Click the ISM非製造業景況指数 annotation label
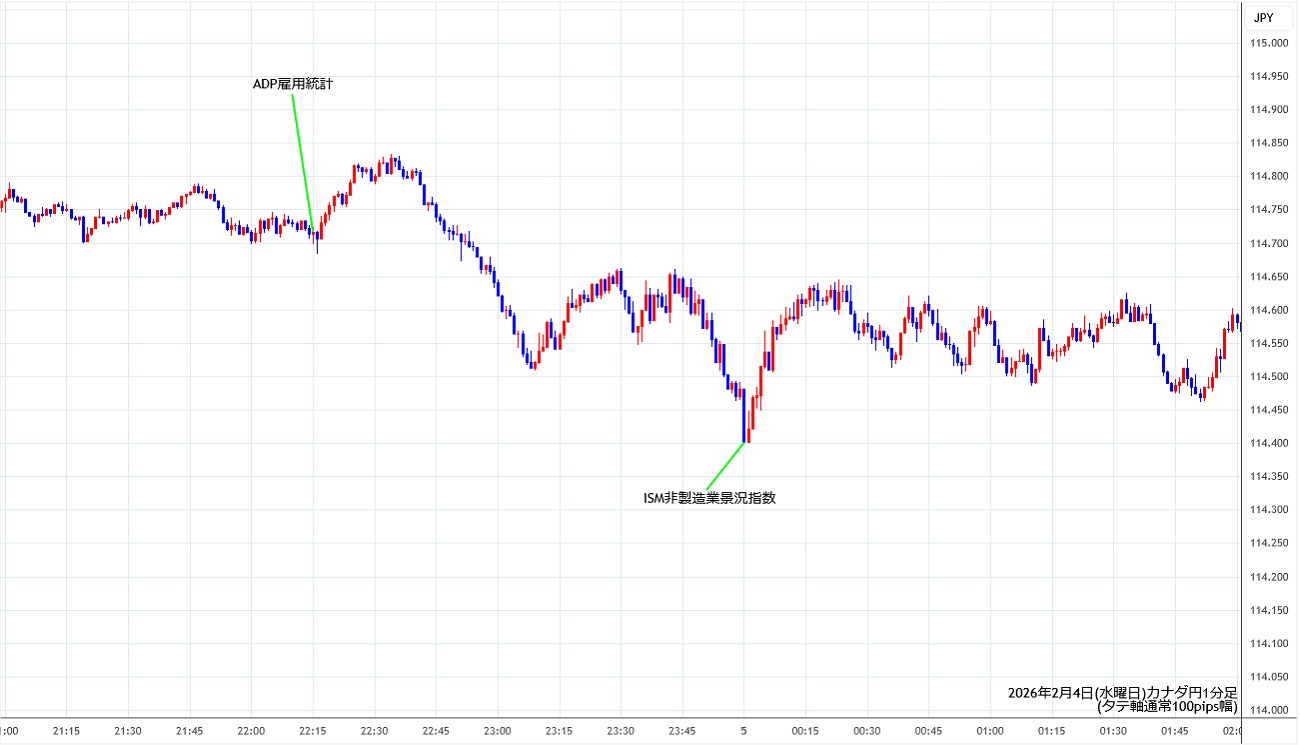The image size is (1300, 745). [709, 497]
